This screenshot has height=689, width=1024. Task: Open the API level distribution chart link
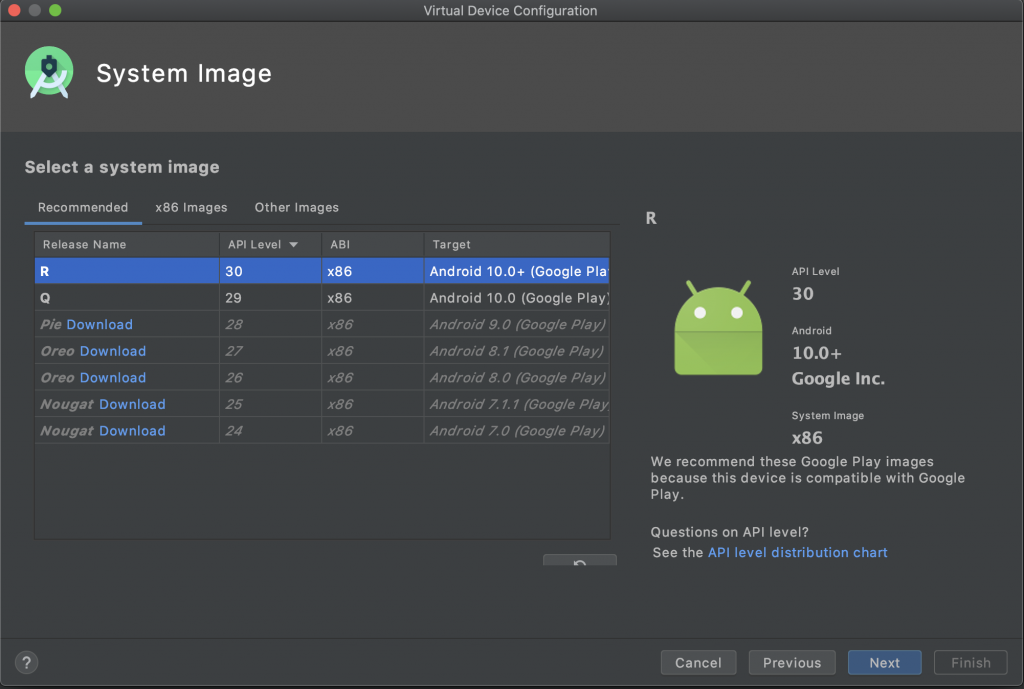(x=797, y=553)
